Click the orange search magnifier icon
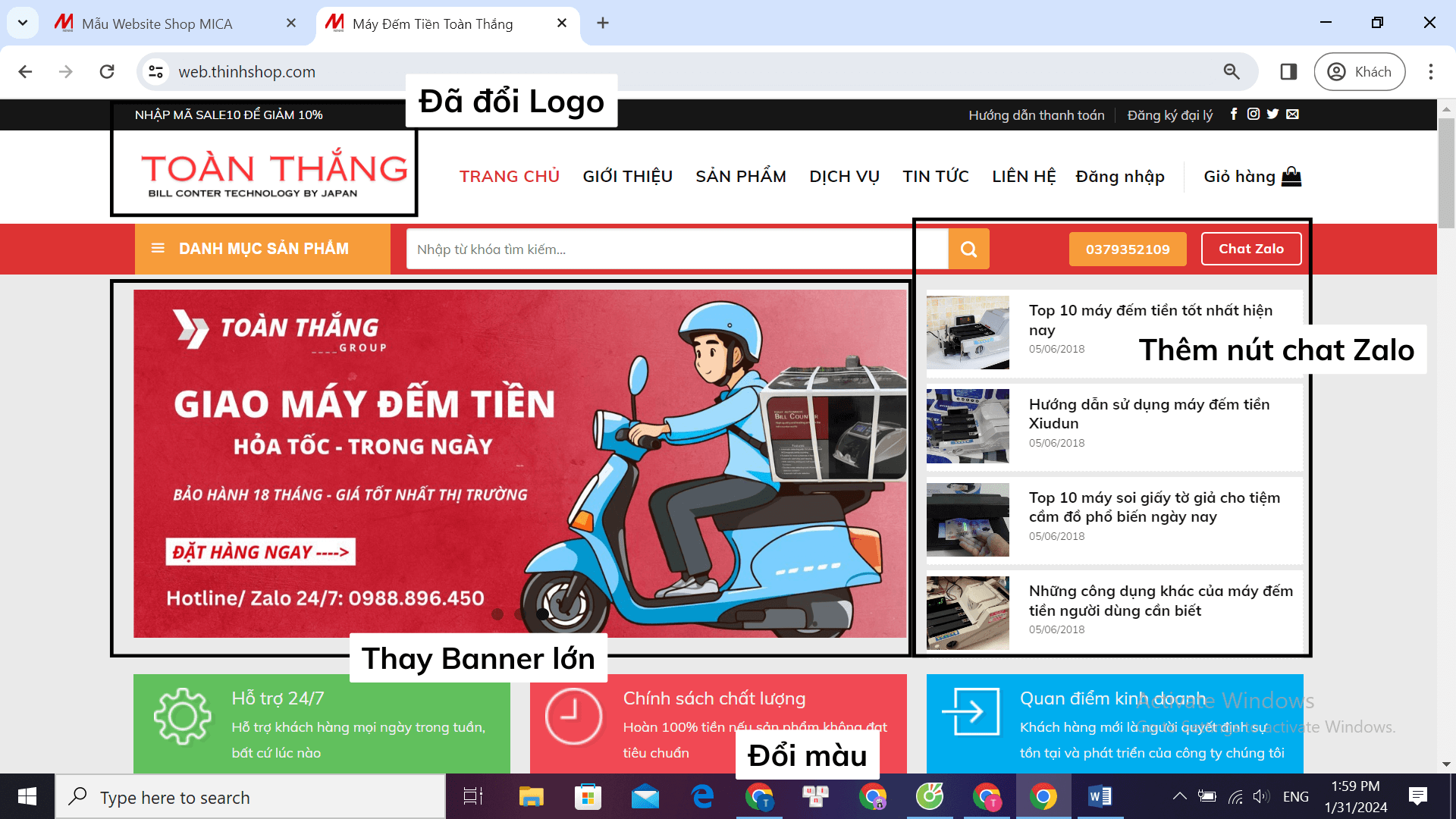Image resolution: width=1456 pixels, height=819 pixels. (968, 249)
